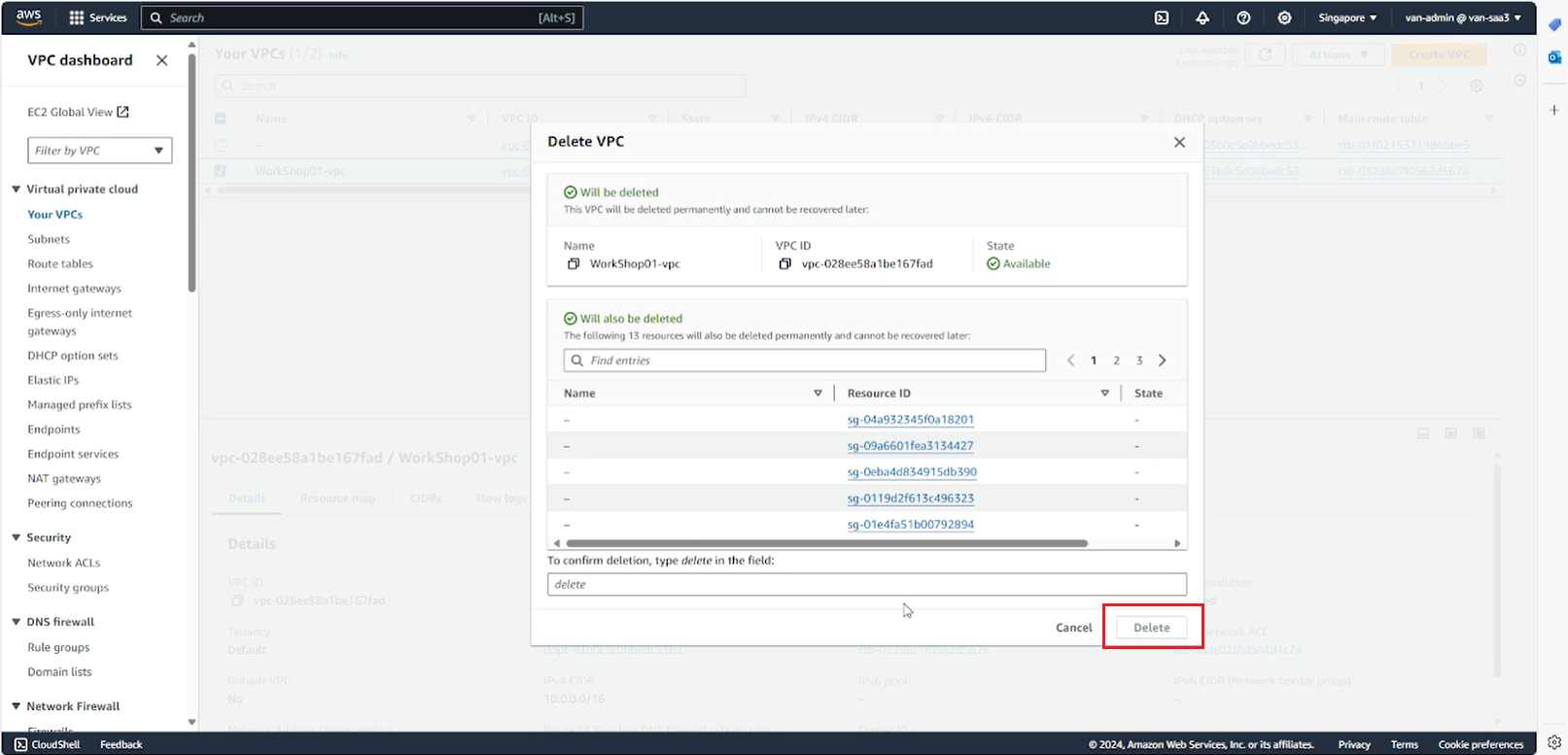Collapse the Network Firewall section
The image size is (1568, 755).
click(x=16, y=706)
